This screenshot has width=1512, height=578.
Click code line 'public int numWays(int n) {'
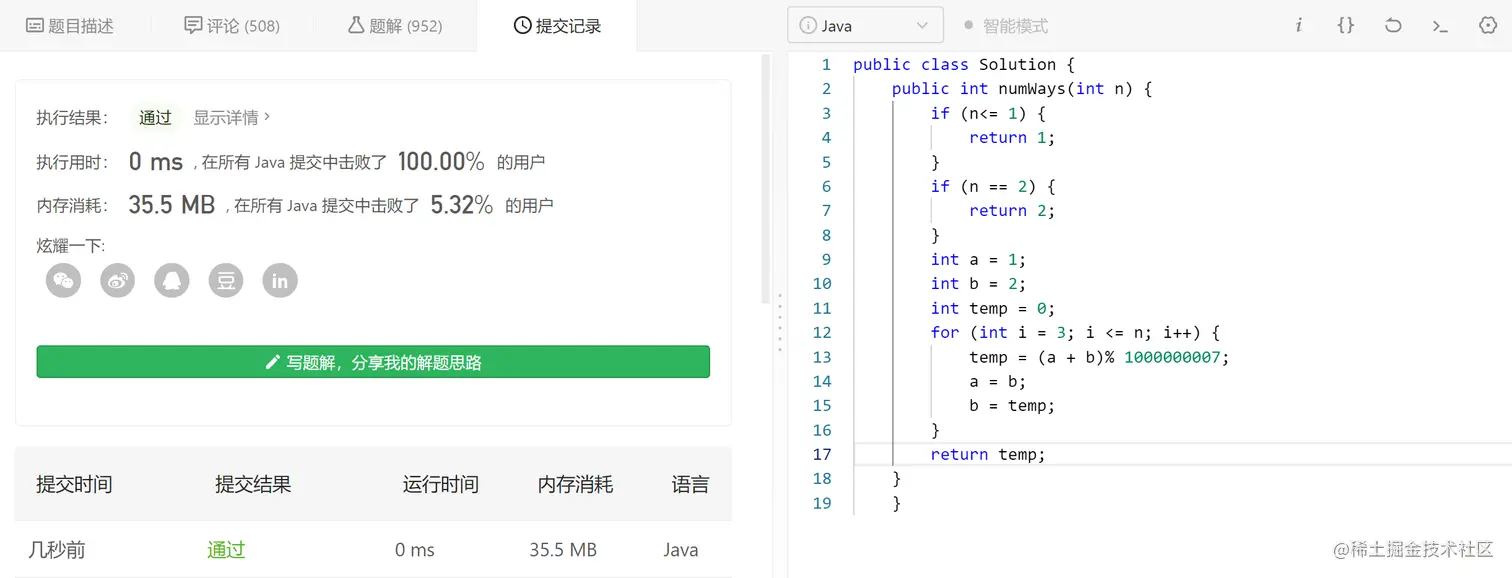(x=1022, y=89)
